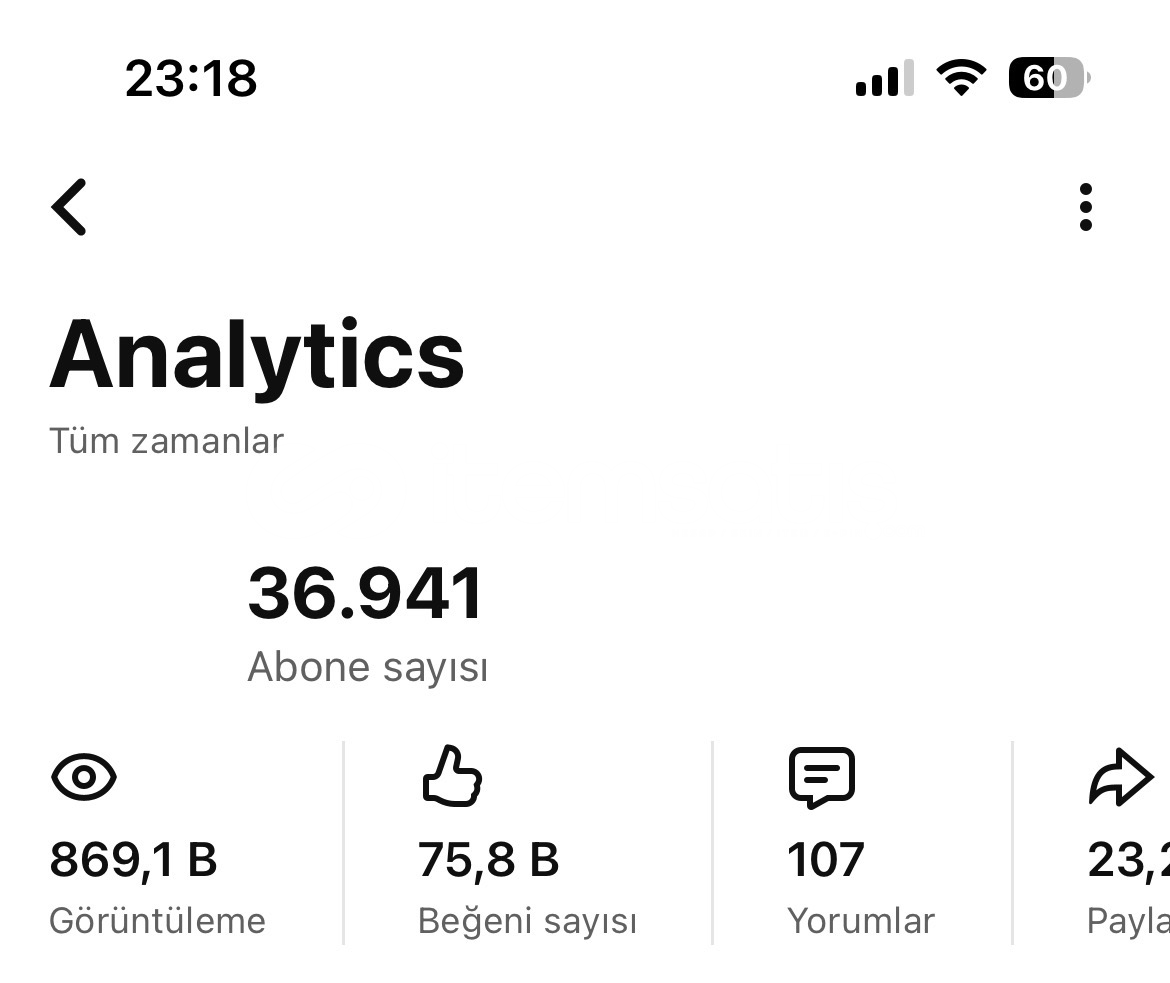Open the "Beğeni sayısı" metric label

click(x=527, y=920)
